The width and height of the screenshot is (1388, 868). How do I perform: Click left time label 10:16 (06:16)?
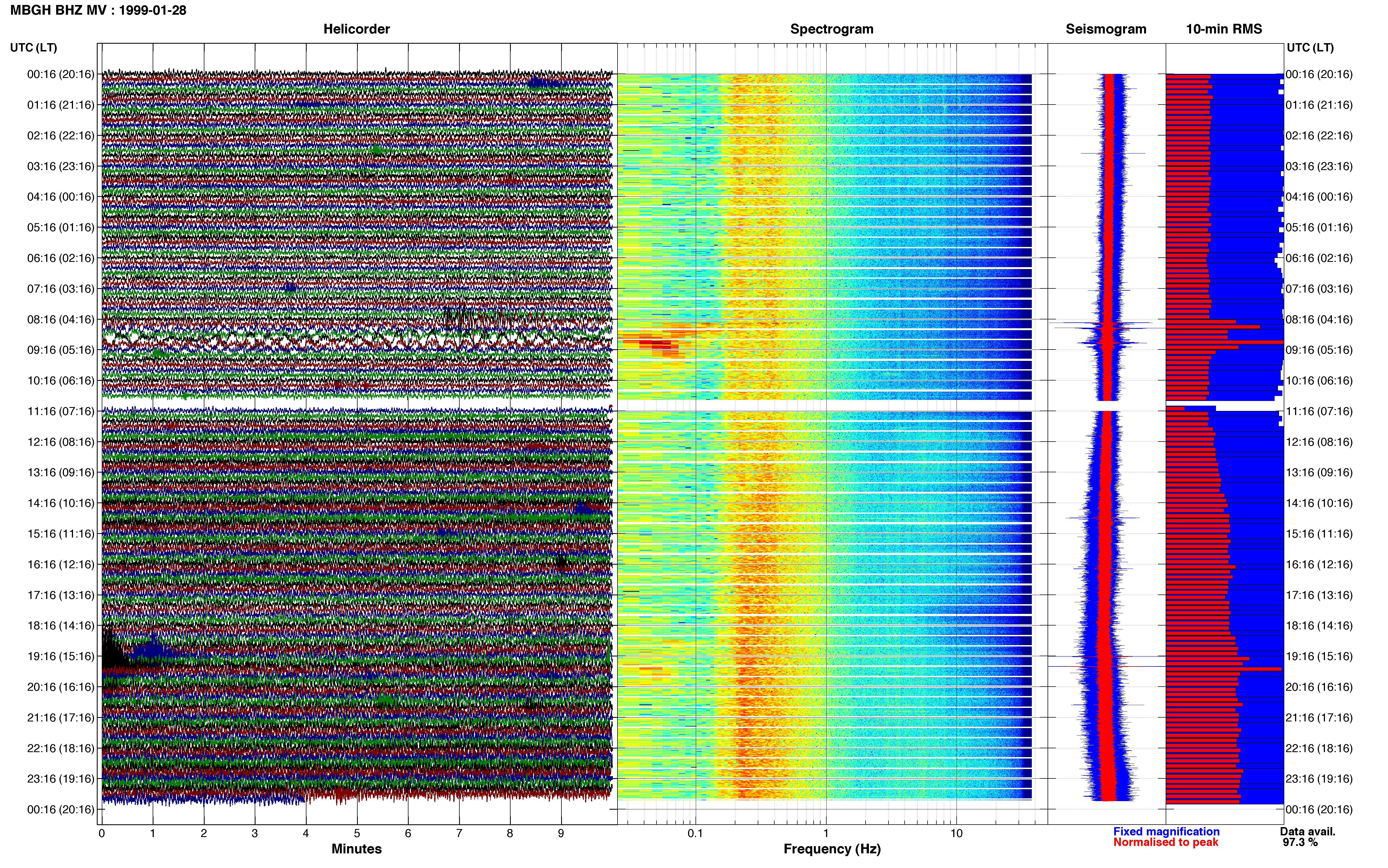pos(61,380)
